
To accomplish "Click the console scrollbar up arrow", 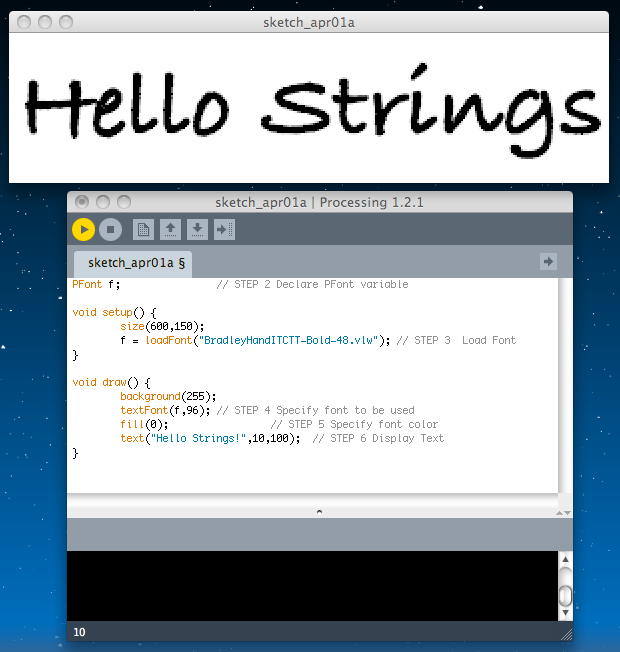I will 565,560.
